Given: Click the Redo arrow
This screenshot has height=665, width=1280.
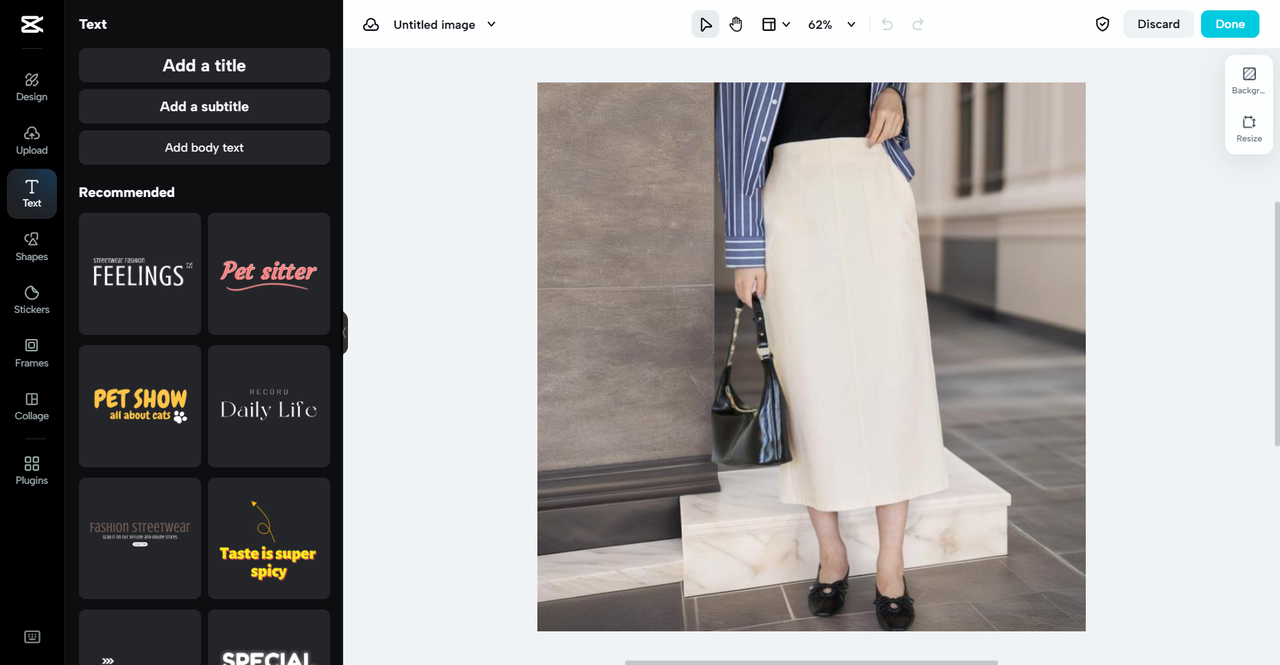Looking at the screenshot, I should coord(918,24).
